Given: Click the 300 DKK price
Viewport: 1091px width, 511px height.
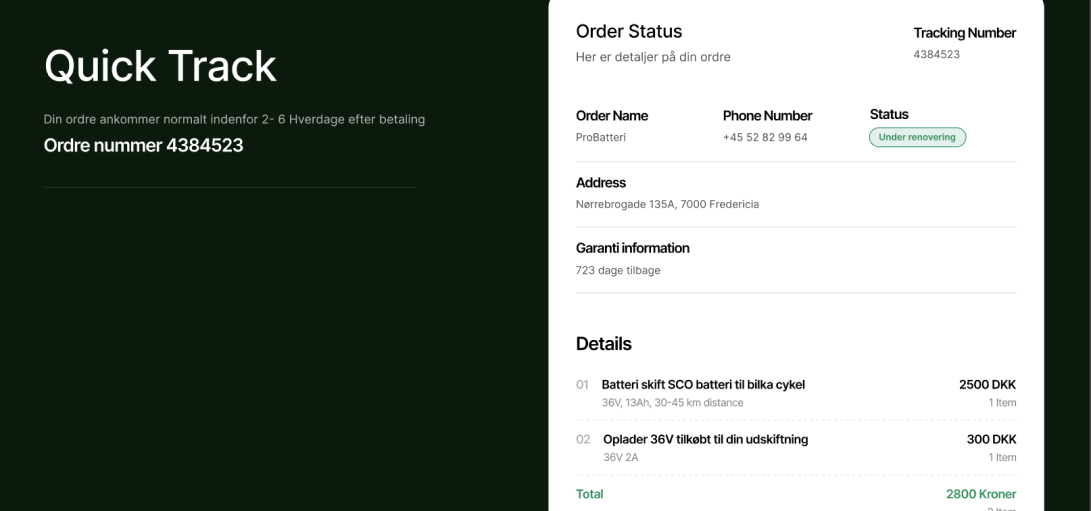Looking at the screenshot, I should [991, 439].
